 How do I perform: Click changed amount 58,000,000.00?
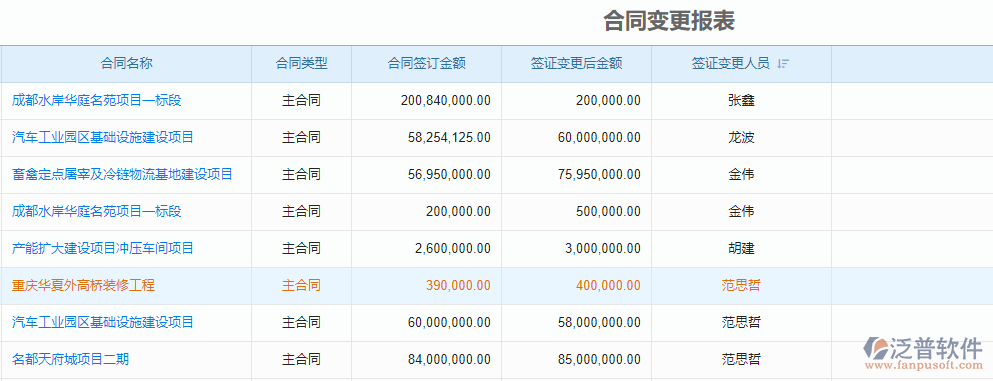coord(599,322)
